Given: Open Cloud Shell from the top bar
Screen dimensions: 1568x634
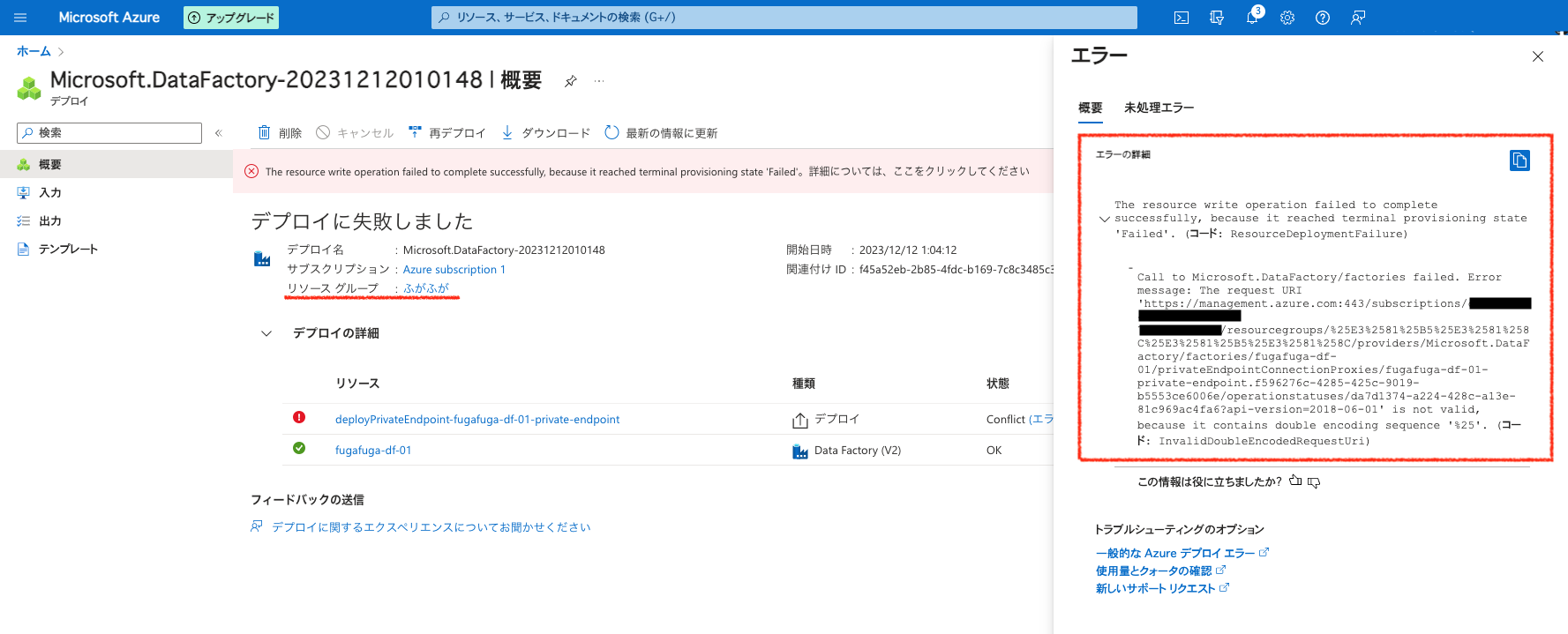Looking at the screenshot, I should [x=1182, y=18].
